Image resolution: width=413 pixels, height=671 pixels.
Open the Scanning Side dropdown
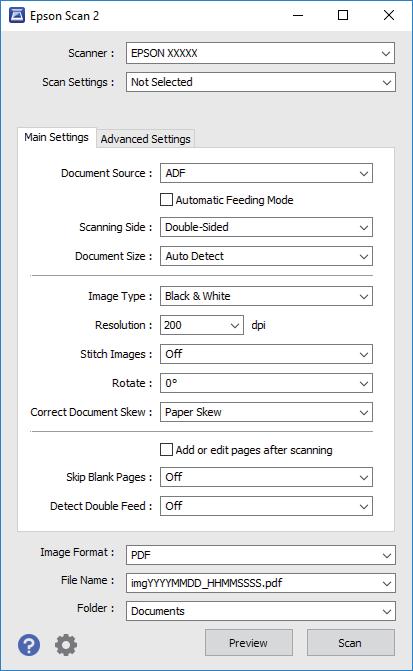(266, 227)
